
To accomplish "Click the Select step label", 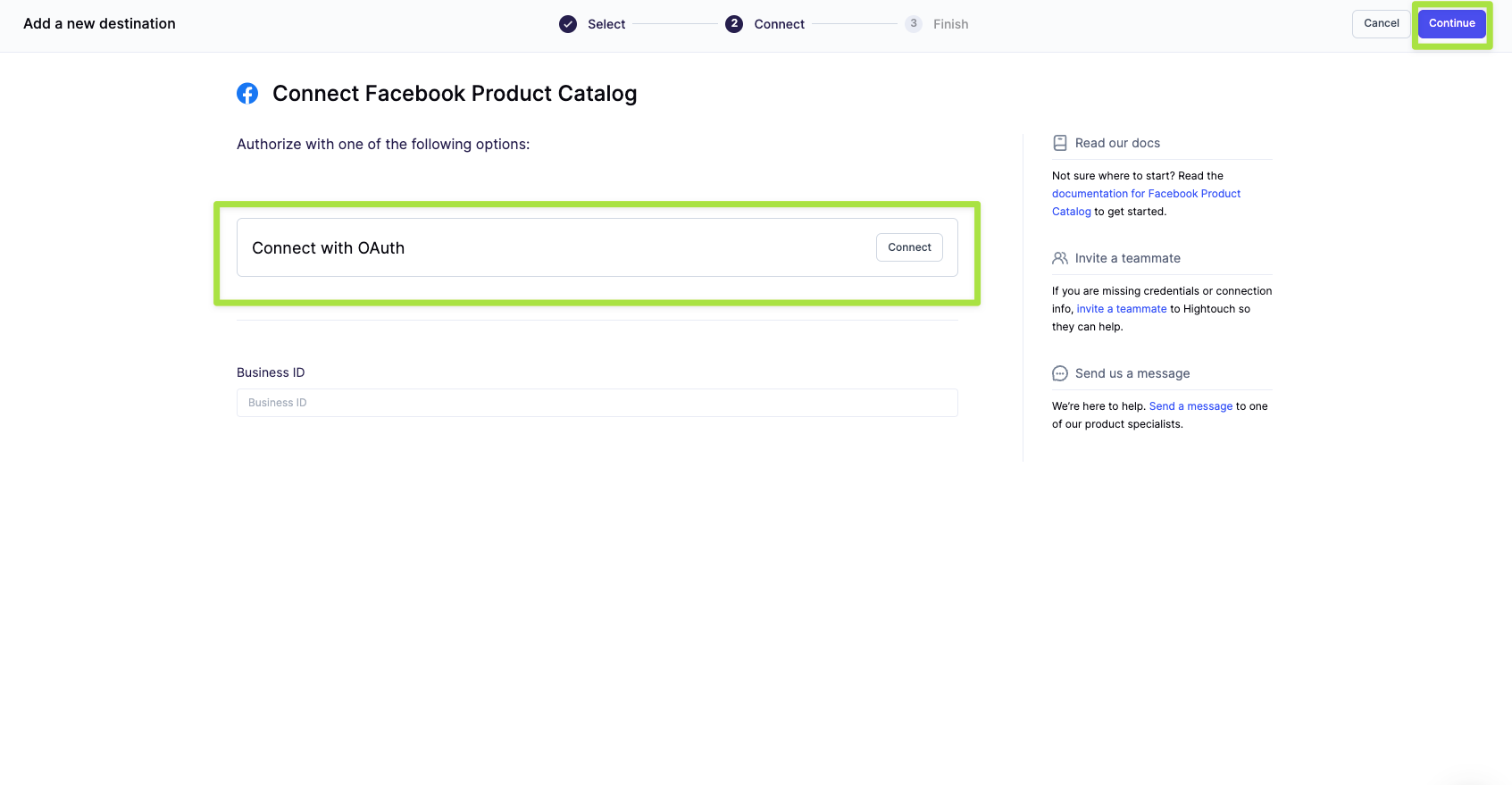I will [606, 24].
